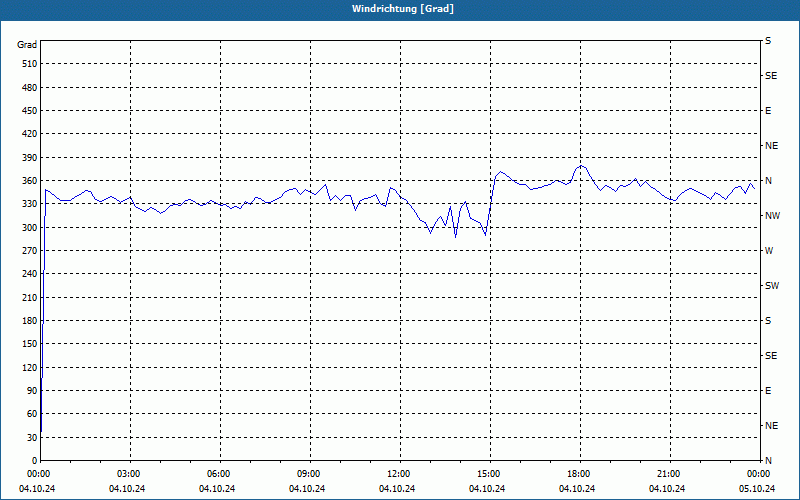The height and width of the screenshot is (500, 800).
Task: Select the 510 value on the Grad axis
Action: point(30,64)
